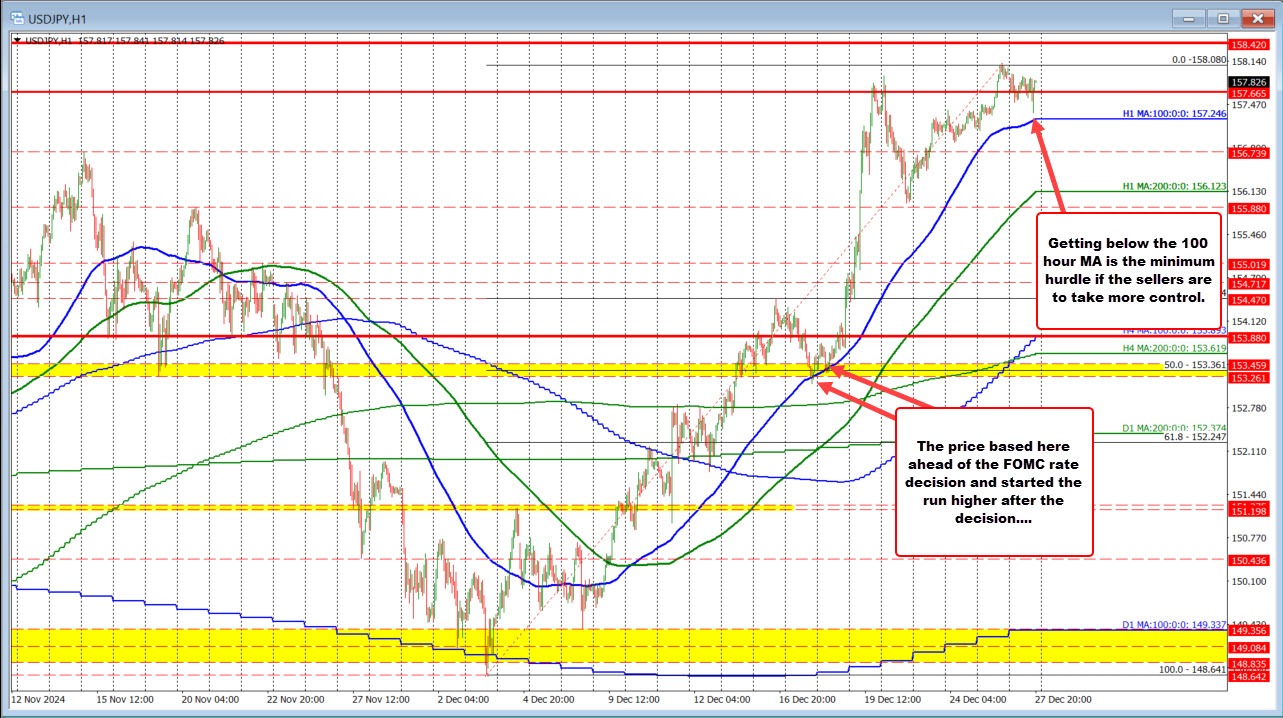Click the chart window icon in the title bar
Screen dimensions: 1283x718
[x=19, y=17]
